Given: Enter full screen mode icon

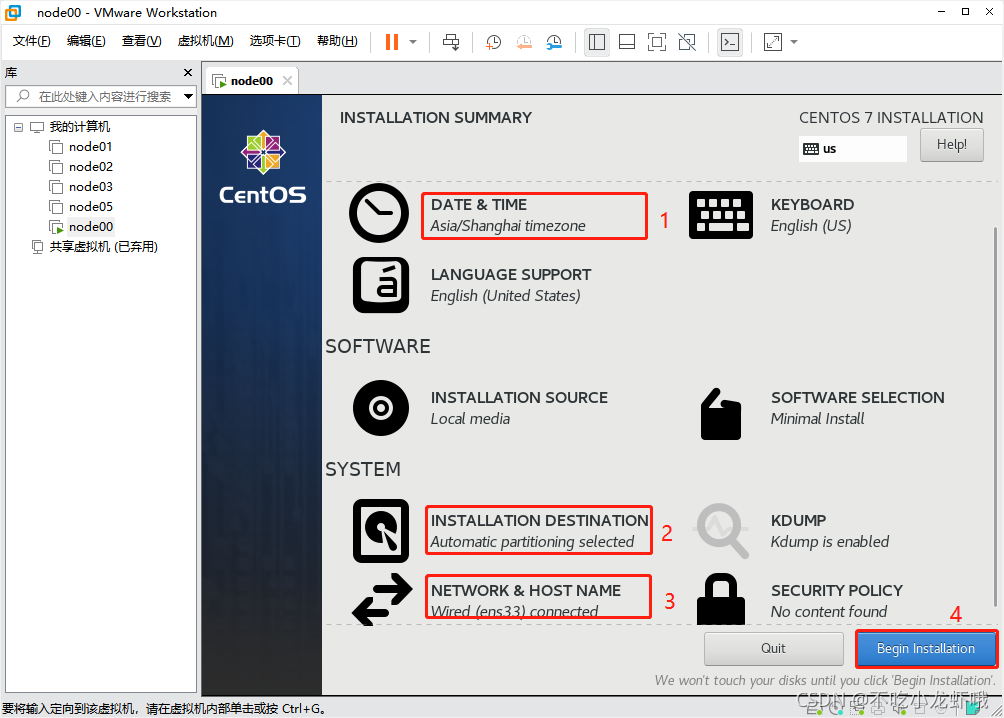Looking at the screenshot, I should [657, 42].
